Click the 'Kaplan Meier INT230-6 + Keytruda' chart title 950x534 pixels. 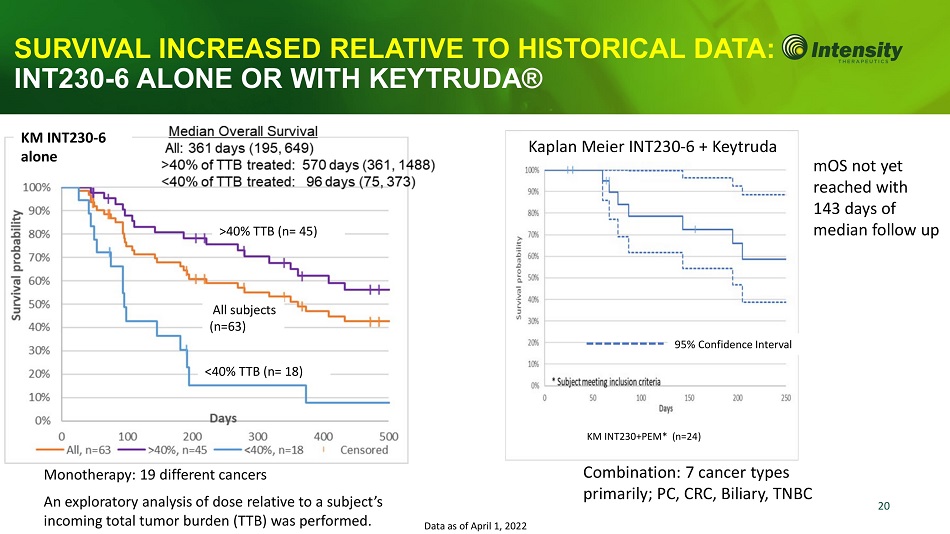651,147
